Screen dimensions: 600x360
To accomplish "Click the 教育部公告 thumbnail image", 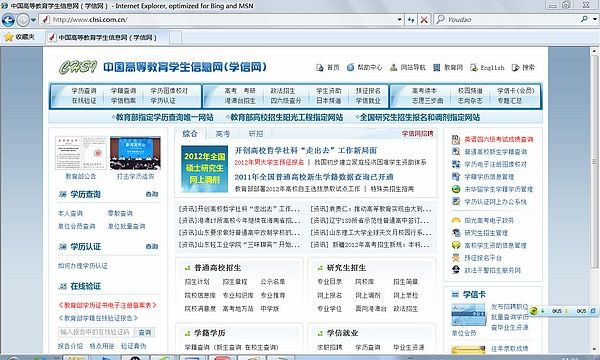I will tap(81, 153).
